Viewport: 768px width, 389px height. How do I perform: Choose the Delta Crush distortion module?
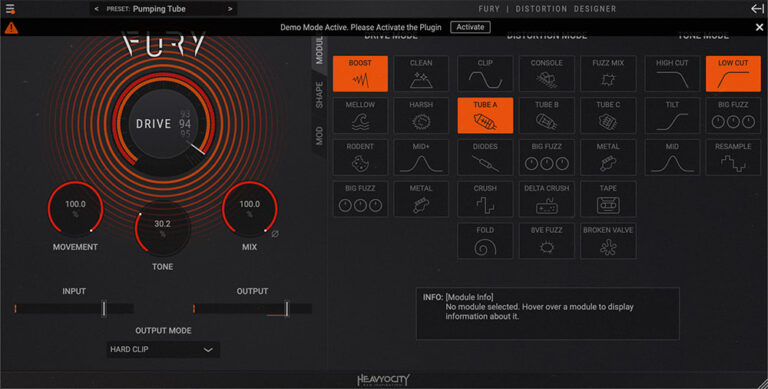pos(547,199)
